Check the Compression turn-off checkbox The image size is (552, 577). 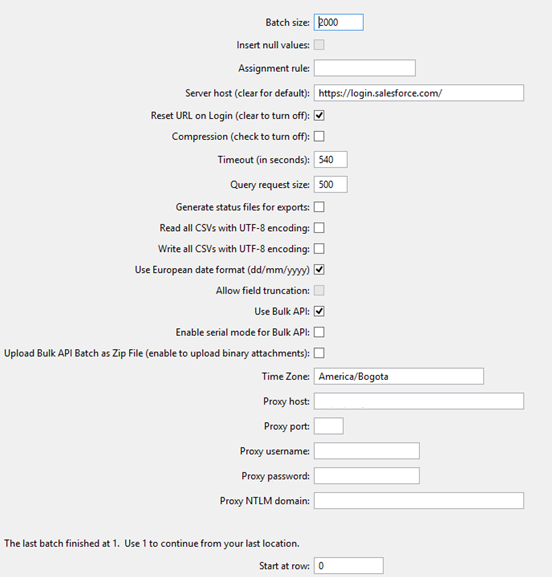pyautogui.click(x=319, y=137)
